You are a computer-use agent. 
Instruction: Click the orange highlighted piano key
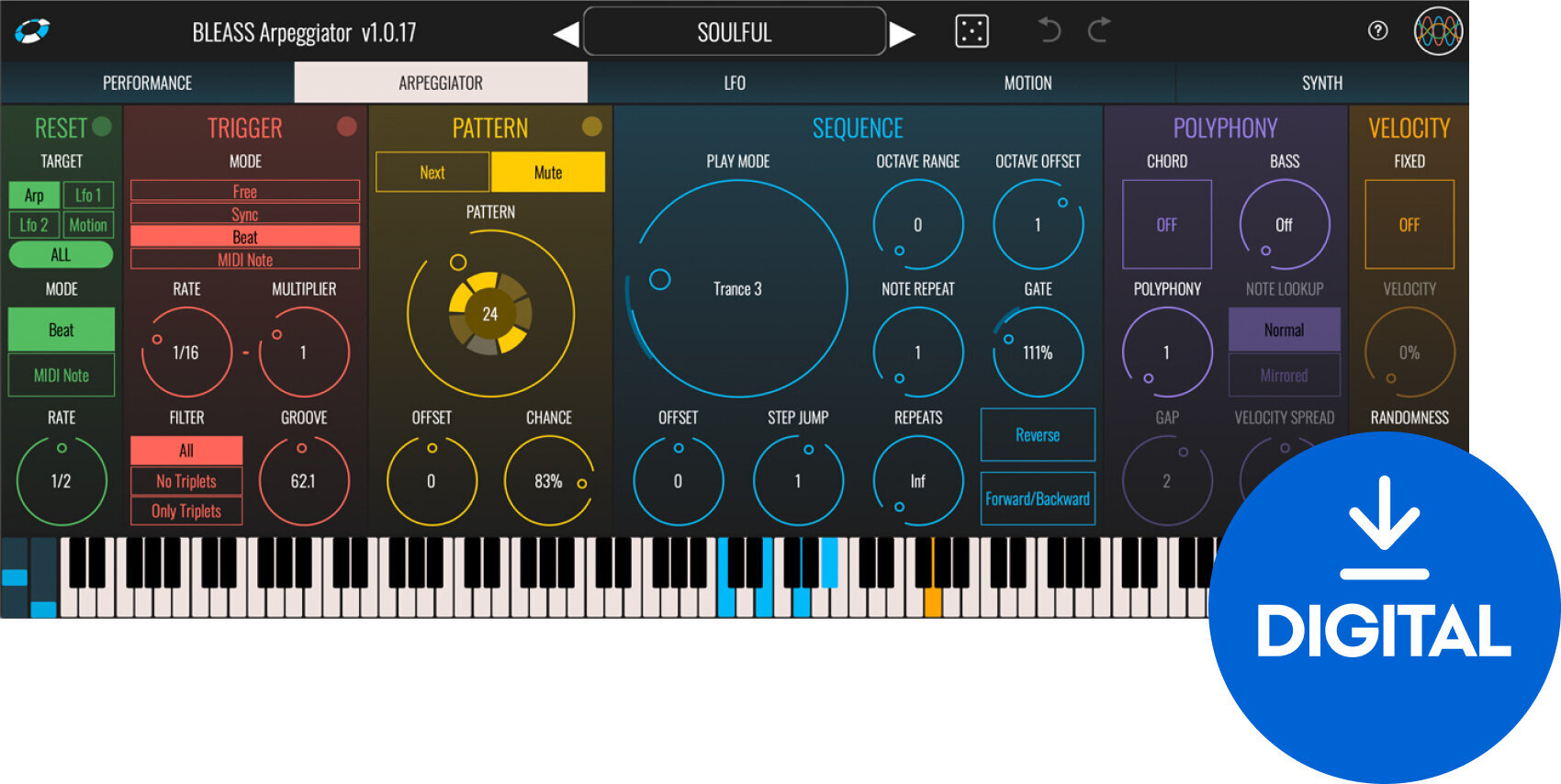[x=933, y=601]
